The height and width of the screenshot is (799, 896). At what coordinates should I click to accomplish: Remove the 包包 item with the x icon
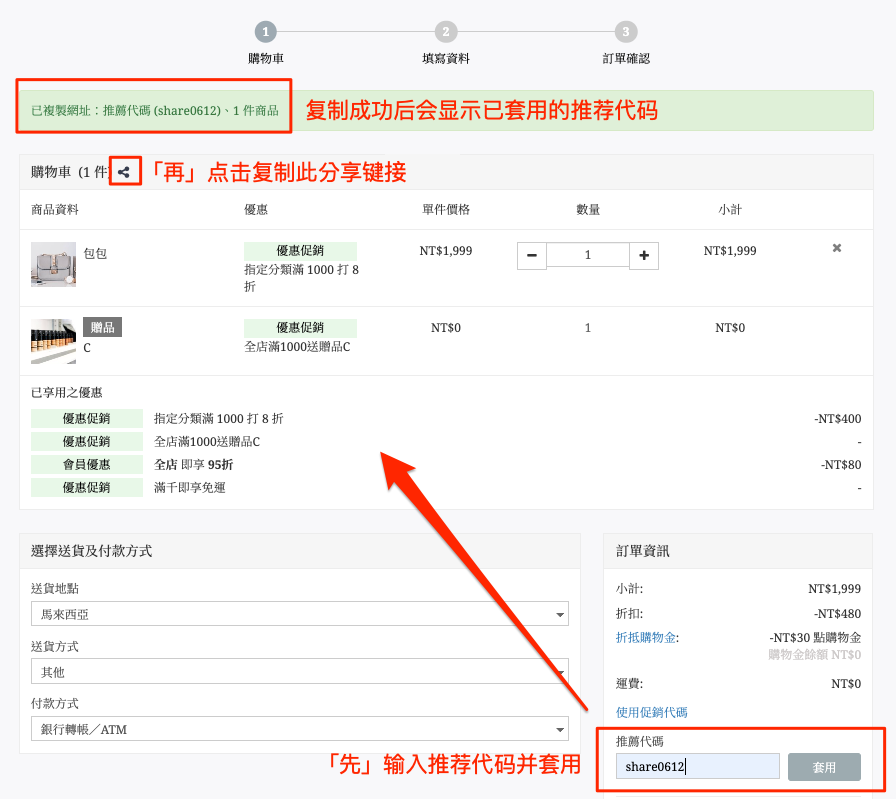click(837, 248)
